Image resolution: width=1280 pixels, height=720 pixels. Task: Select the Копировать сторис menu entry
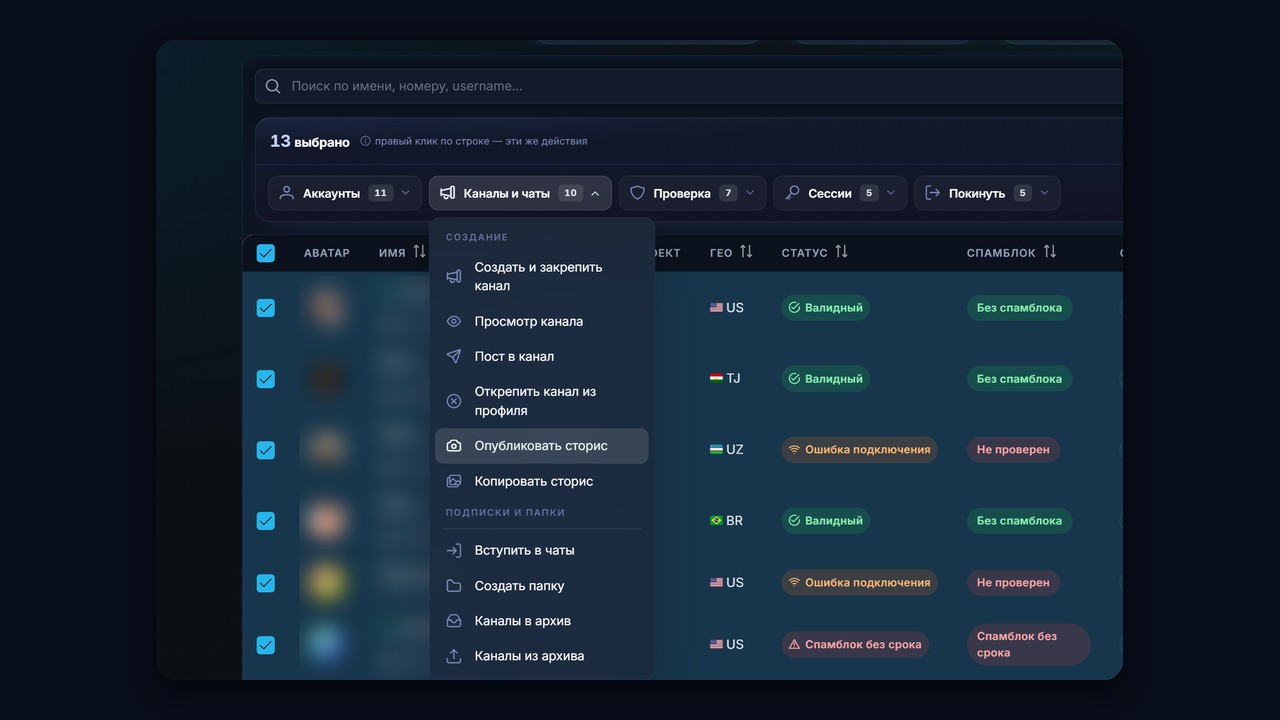tap(542, 481)
